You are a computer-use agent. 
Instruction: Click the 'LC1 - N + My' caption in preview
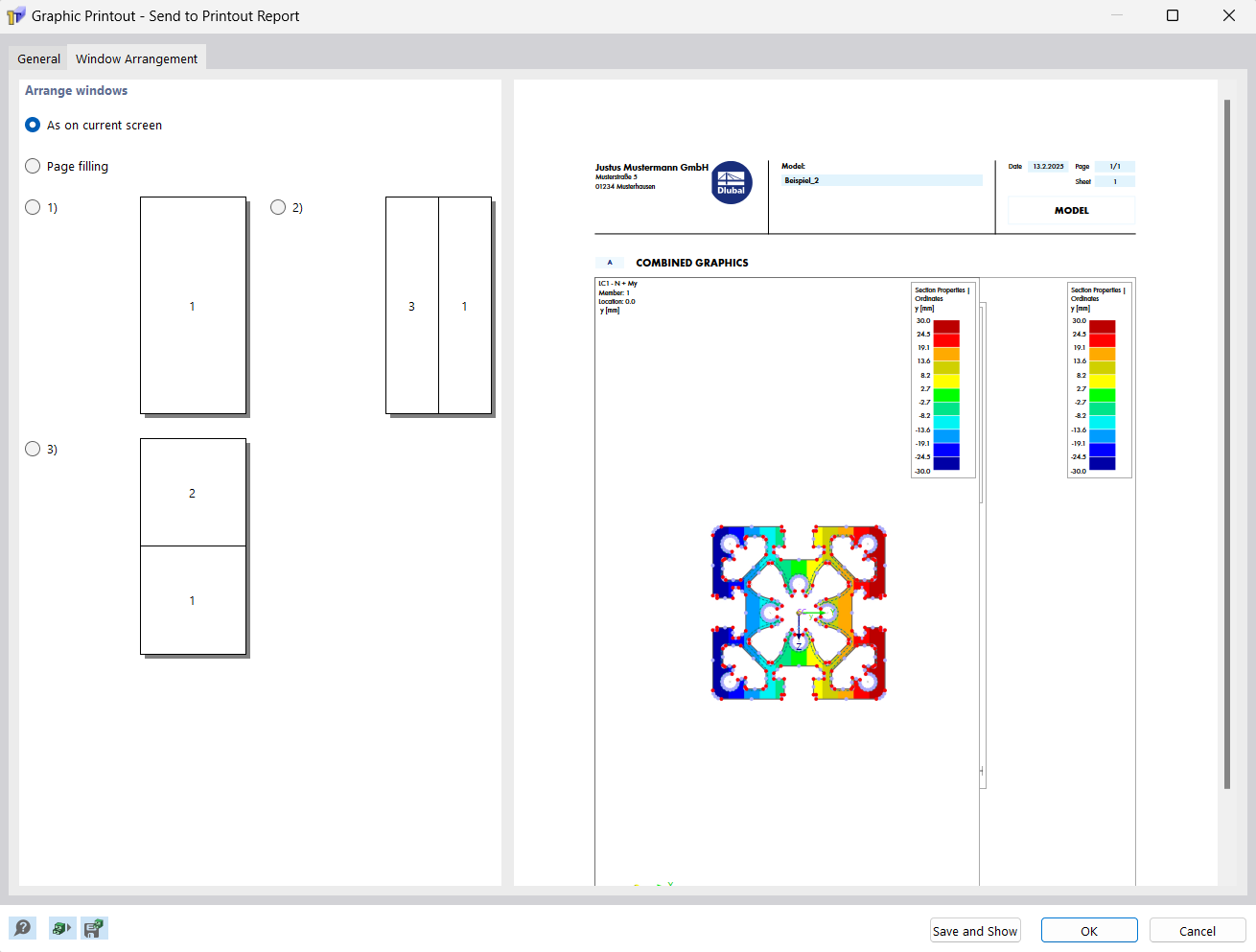[618, 284]
